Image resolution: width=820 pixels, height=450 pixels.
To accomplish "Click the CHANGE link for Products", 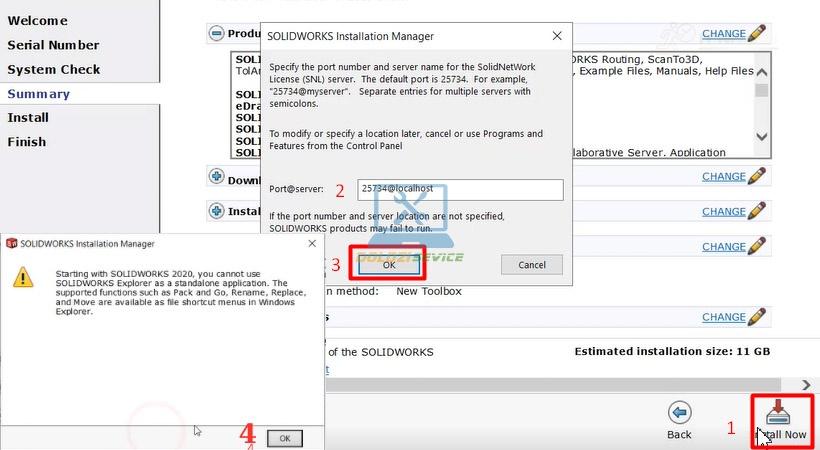I will click(723, 34).
